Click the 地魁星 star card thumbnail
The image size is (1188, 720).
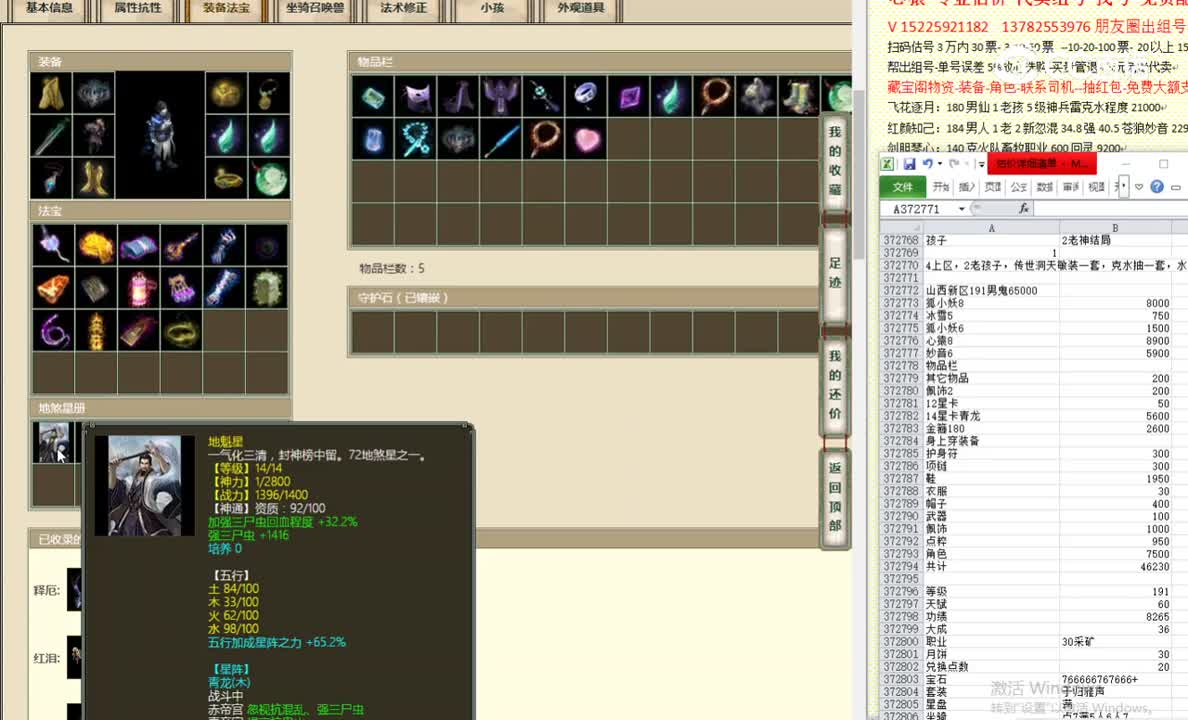(x=52, y=442)
